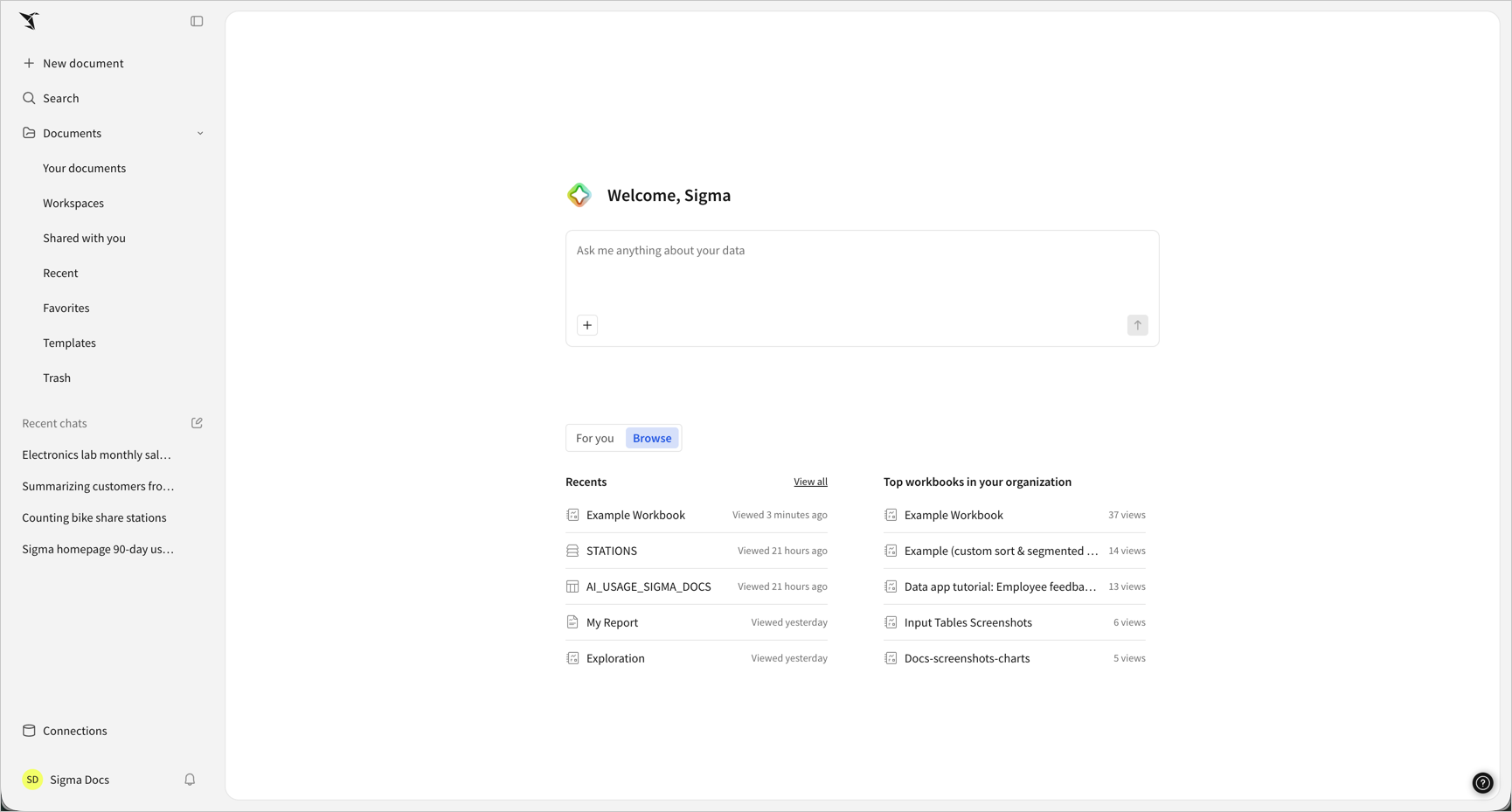Screen dimensions: 1512x812
Task: Open chat Summarizing customers fro…
Action: [x=98, y=486]
